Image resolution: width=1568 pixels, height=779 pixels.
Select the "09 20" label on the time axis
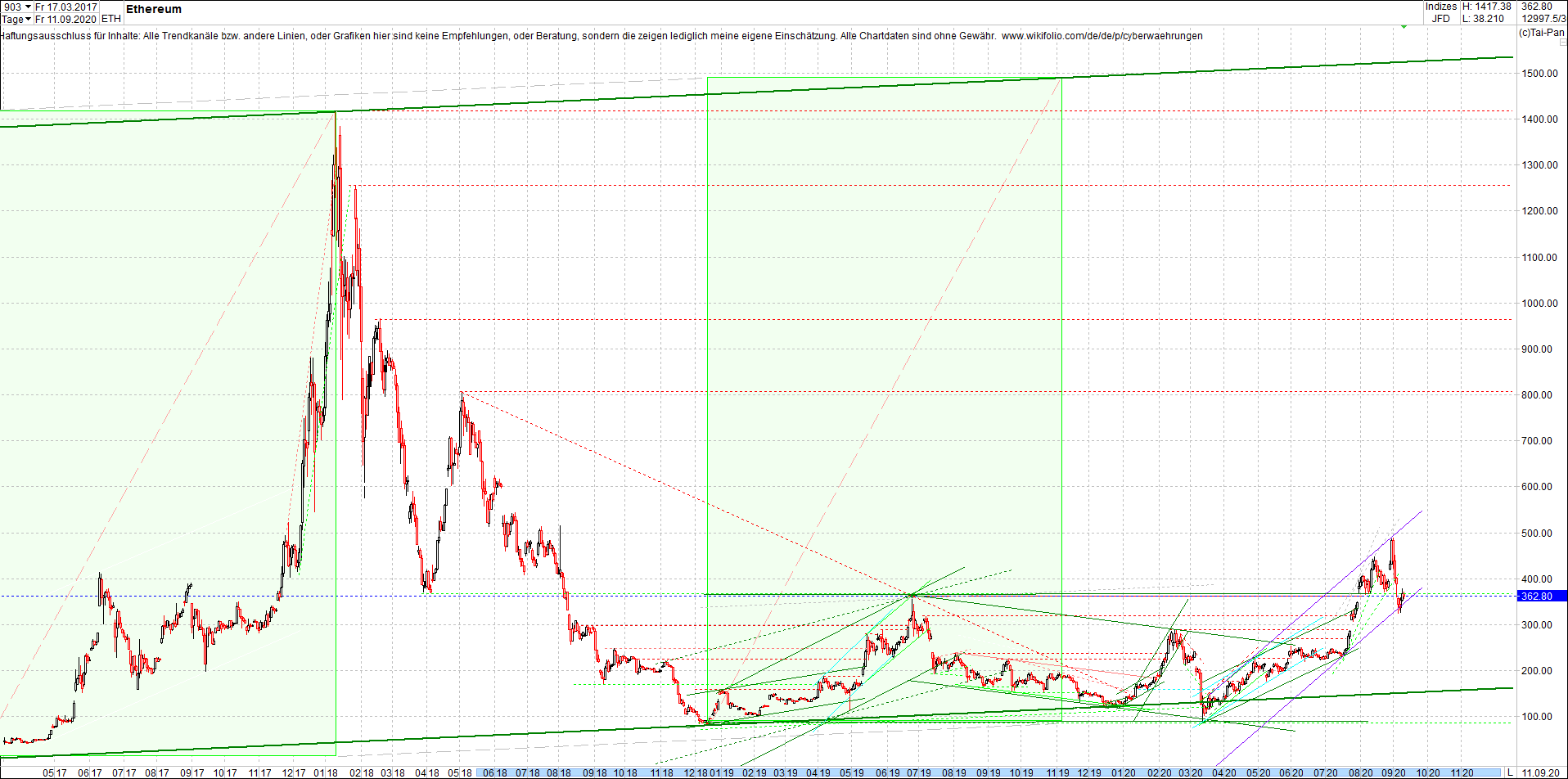click(1393, 771)
